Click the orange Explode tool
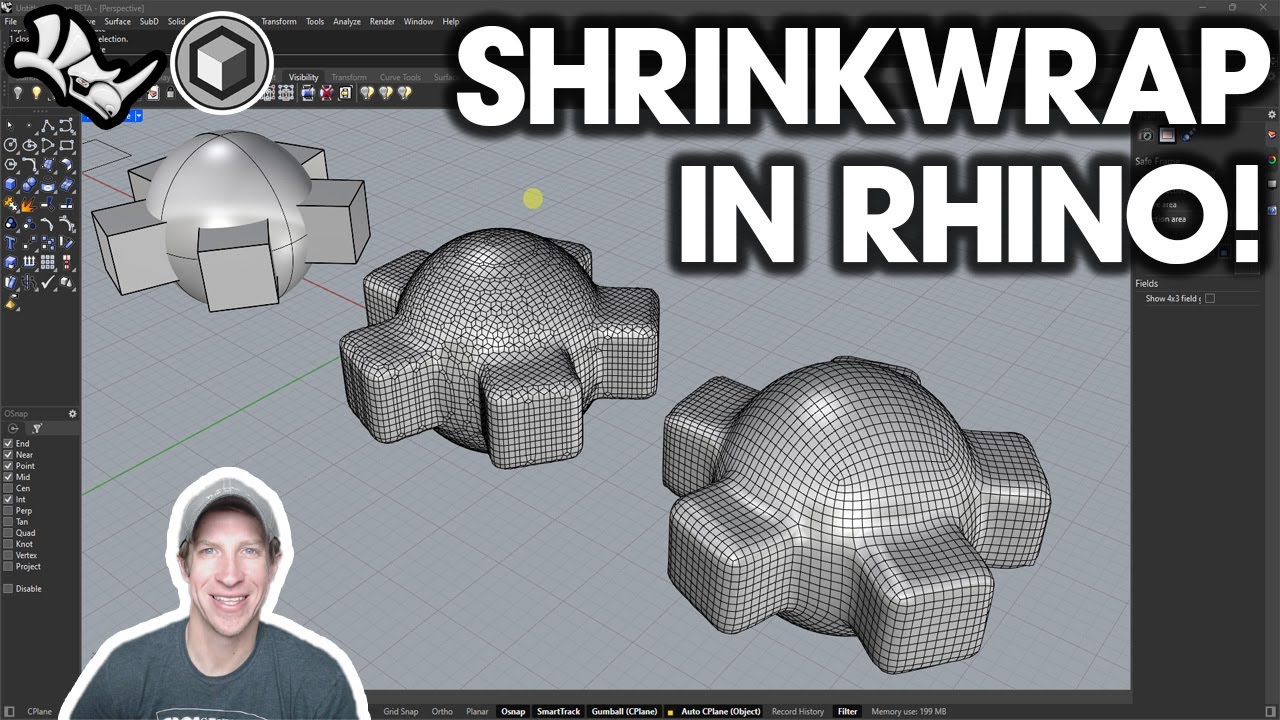This screenshot has width=1280, height=720. (x=29, y=204)
